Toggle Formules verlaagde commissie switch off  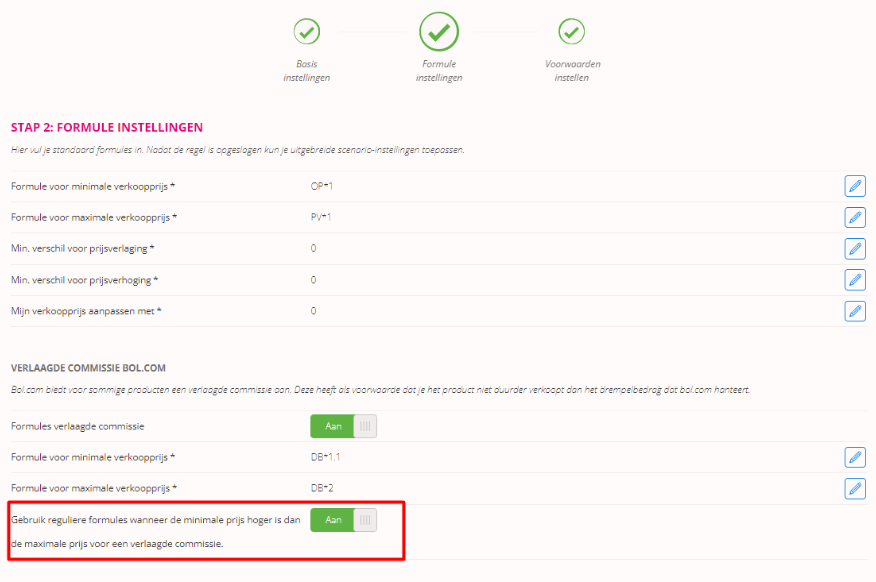343,426
